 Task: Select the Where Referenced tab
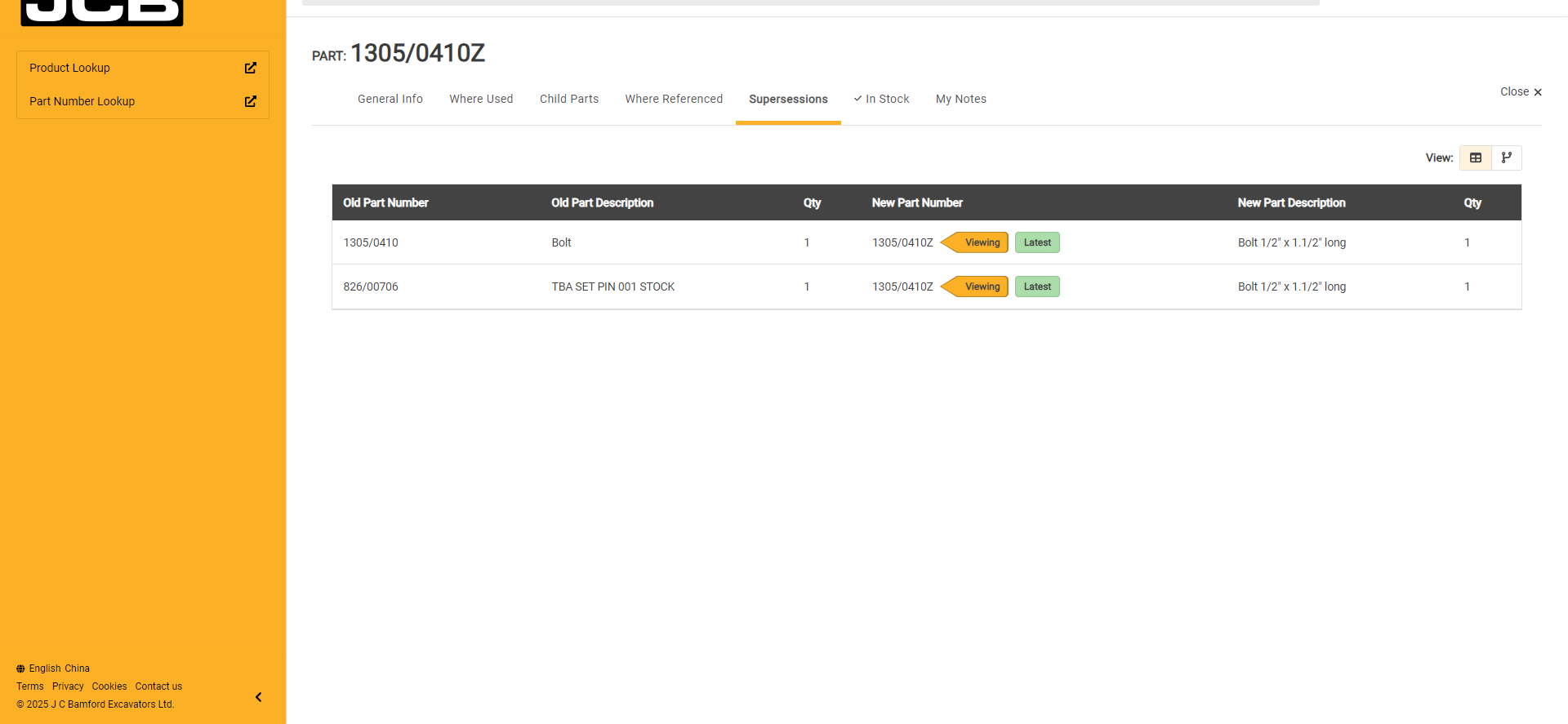674,99
